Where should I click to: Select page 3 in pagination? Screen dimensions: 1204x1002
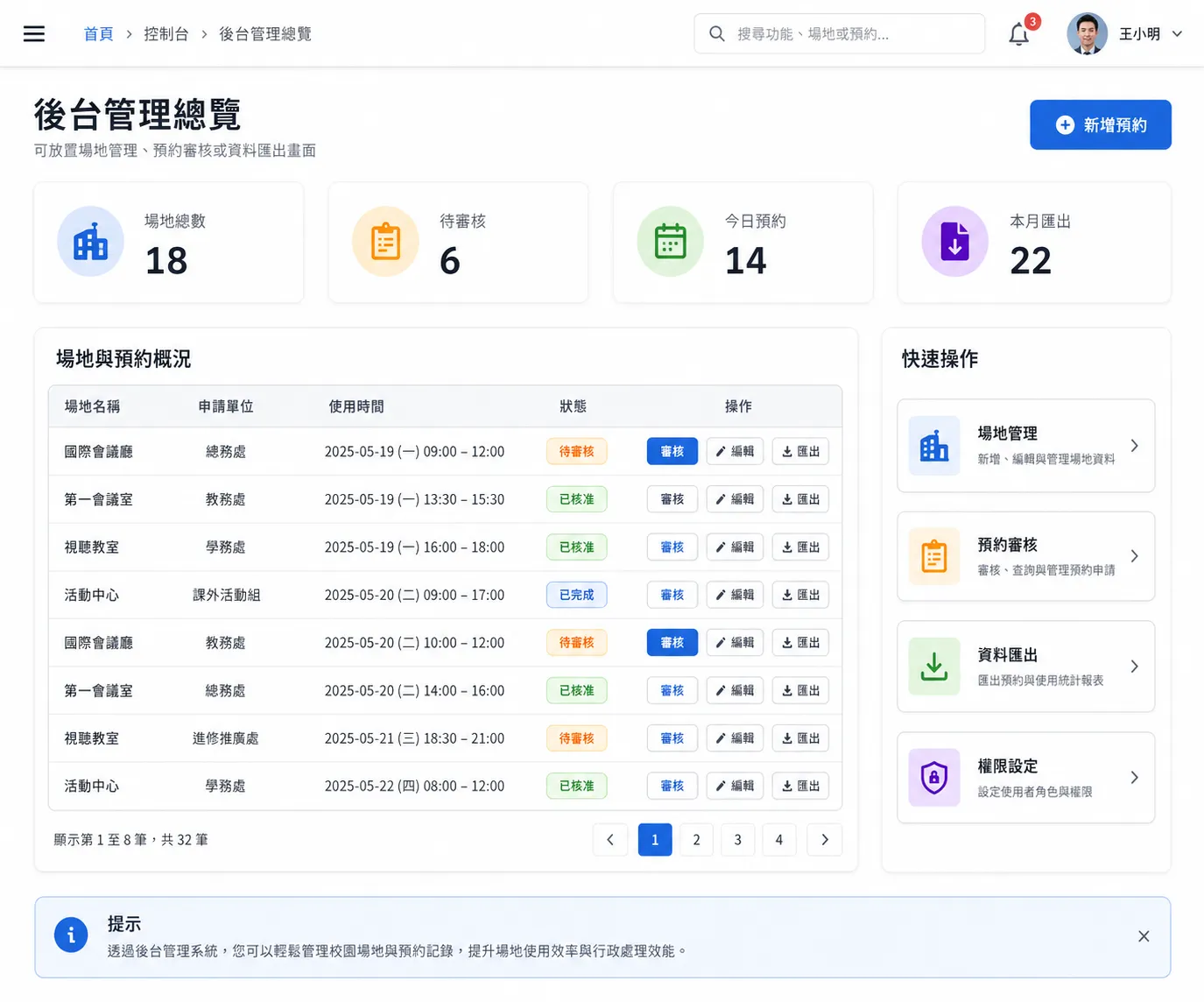(x=737, y=839)
